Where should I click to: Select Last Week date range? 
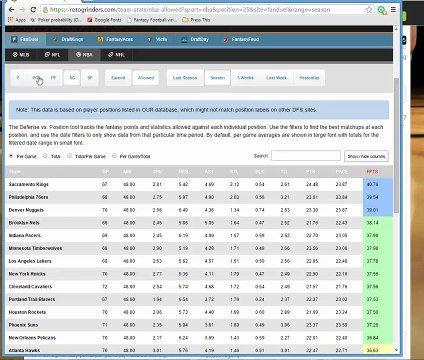276,78
